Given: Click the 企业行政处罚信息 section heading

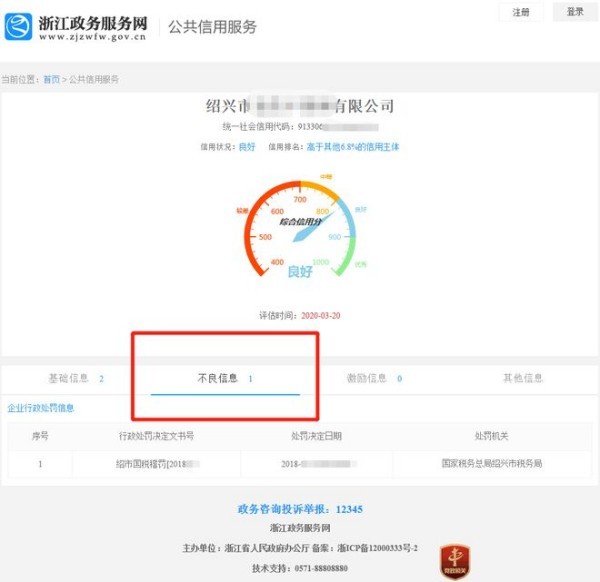Looking at the screenshot, I should click(41, 408).
